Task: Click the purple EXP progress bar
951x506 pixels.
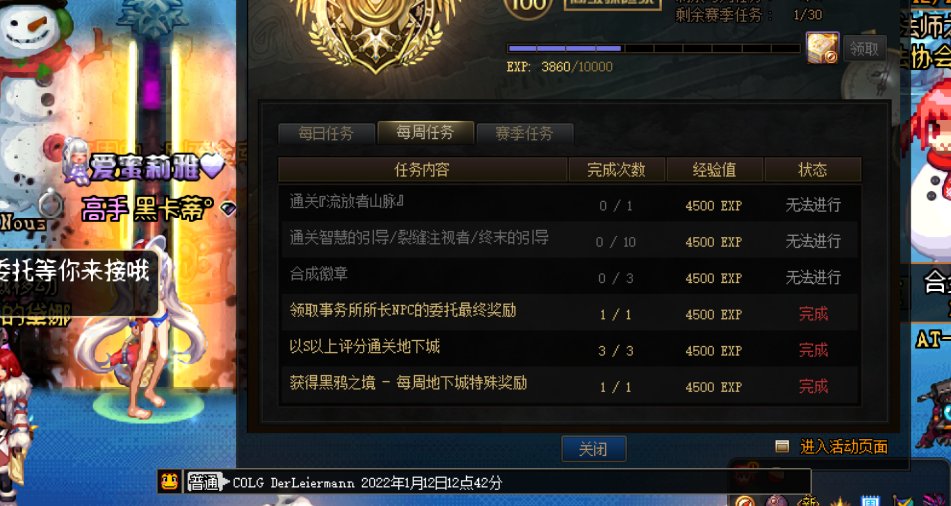Action: point(654,49)
